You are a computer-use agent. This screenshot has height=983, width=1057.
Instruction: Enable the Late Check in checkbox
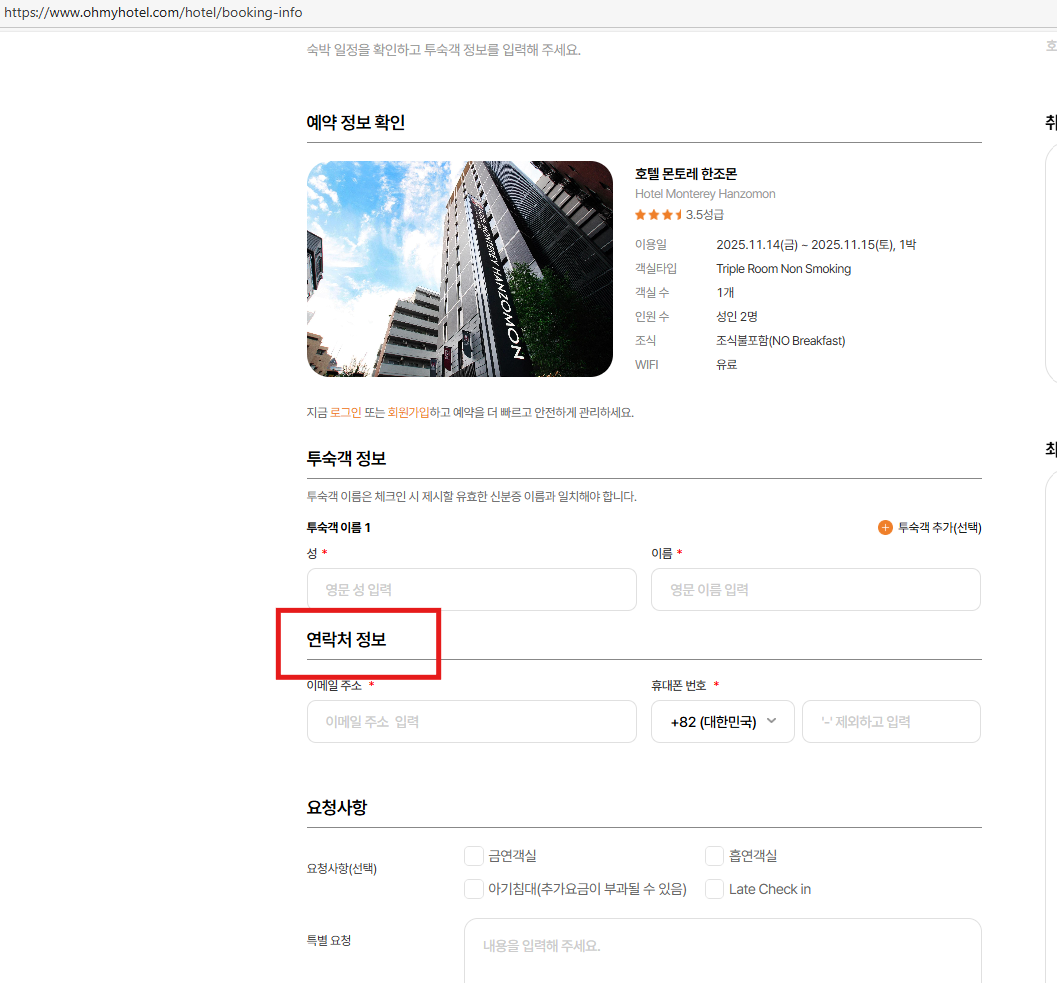tap(715, 889)
